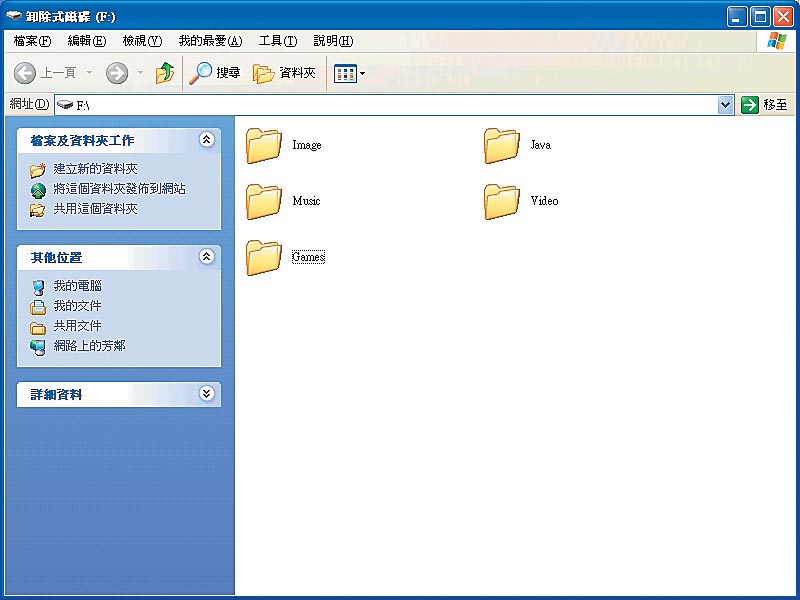Screen dimensions: 800x600
Task: Open 我的電腦 link
Action: point(78,286)
